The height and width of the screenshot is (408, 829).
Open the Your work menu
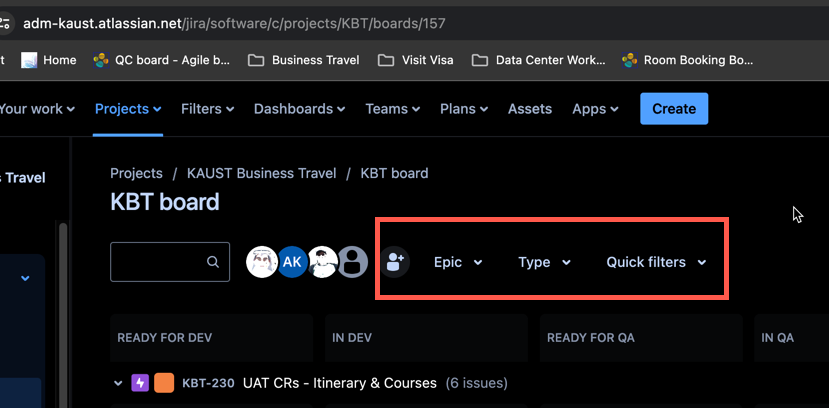click(x=37, y=109)
